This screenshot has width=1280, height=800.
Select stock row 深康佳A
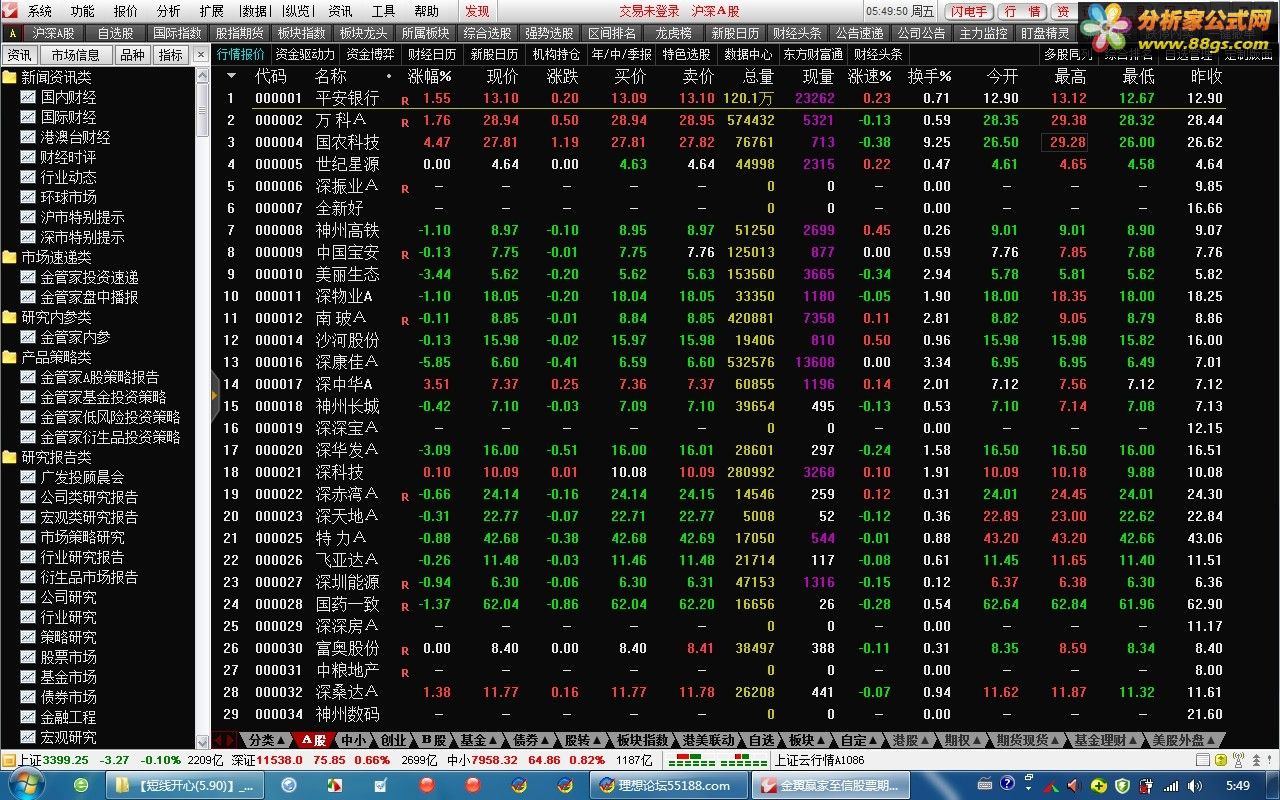click(x=718, y=362)
